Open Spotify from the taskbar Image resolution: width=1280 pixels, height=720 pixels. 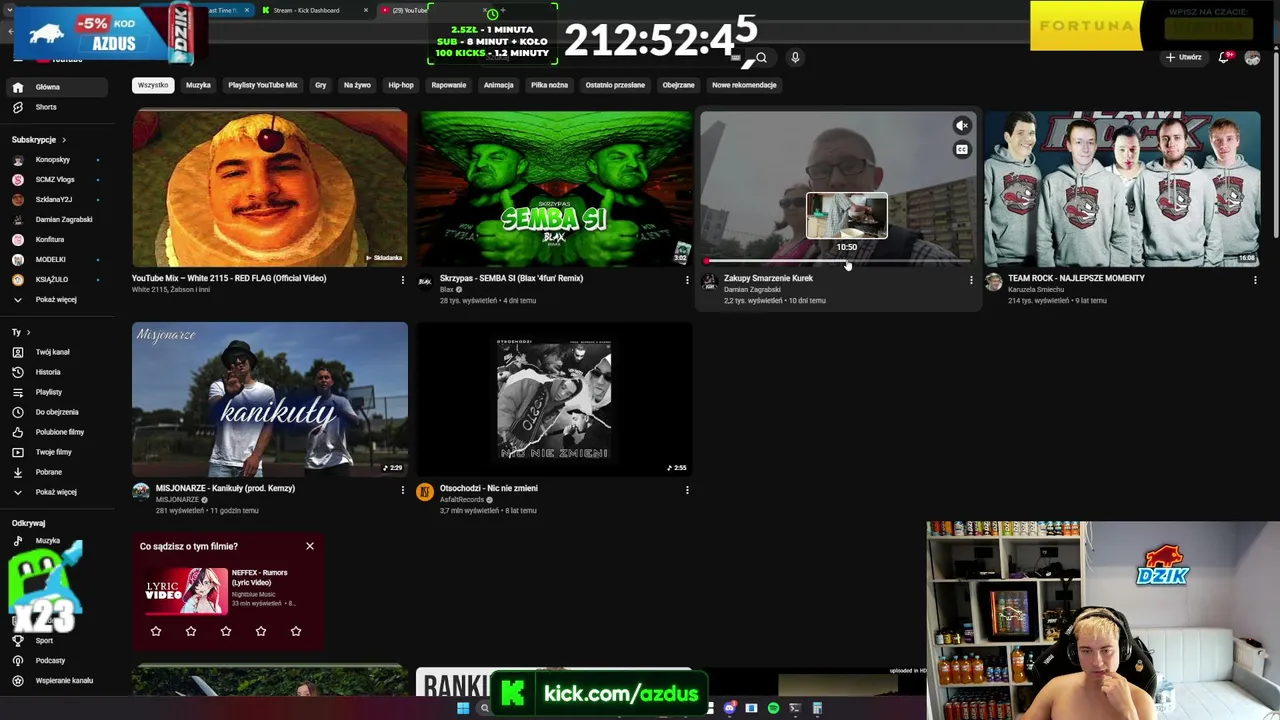(x=773, y=708)
